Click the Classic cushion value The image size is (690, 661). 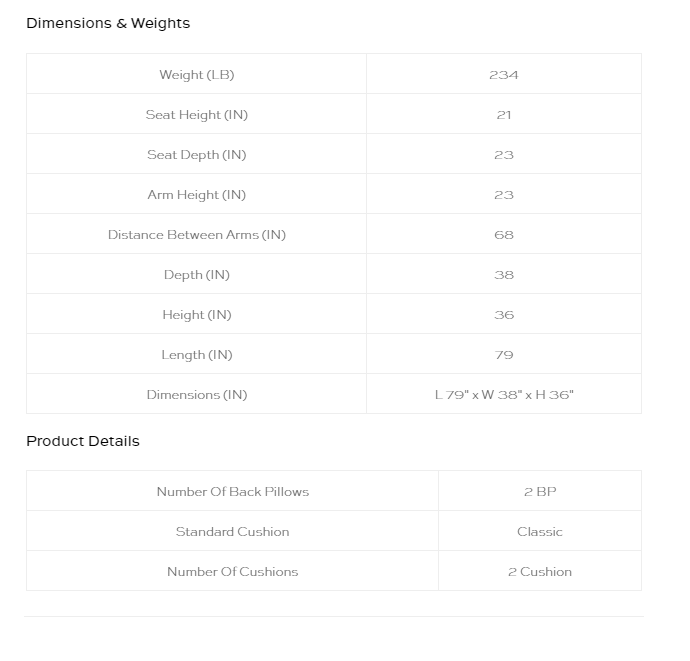click(540, 532)
